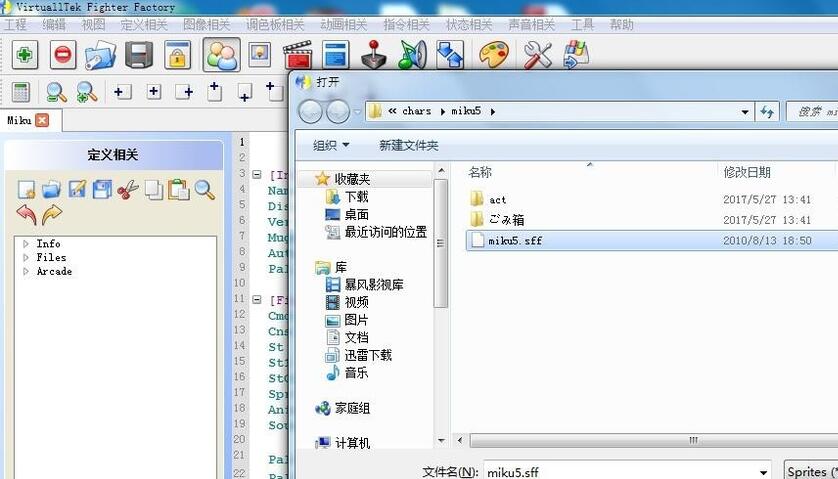Click the navigation pane vertical scrollbar
This screenshot has width=838, height=479.
pos(441,243)
